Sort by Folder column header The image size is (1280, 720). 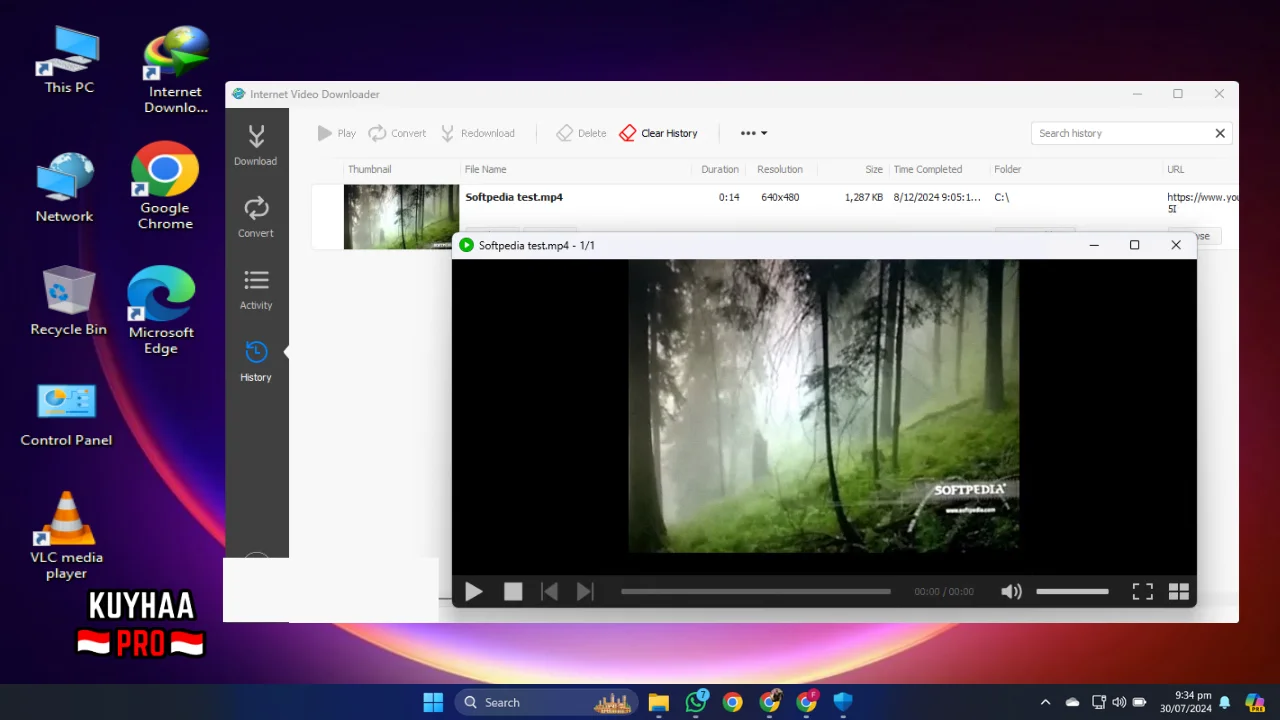tap(1007, 169)
